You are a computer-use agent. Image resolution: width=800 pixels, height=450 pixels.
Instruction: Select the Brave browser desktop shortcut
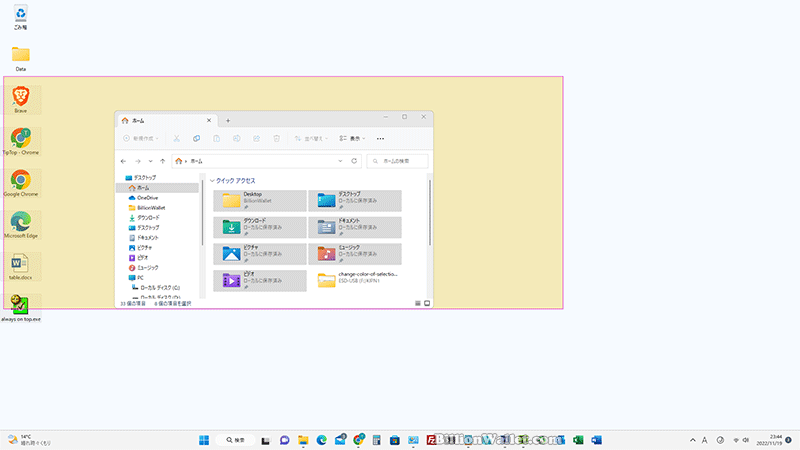20,99
